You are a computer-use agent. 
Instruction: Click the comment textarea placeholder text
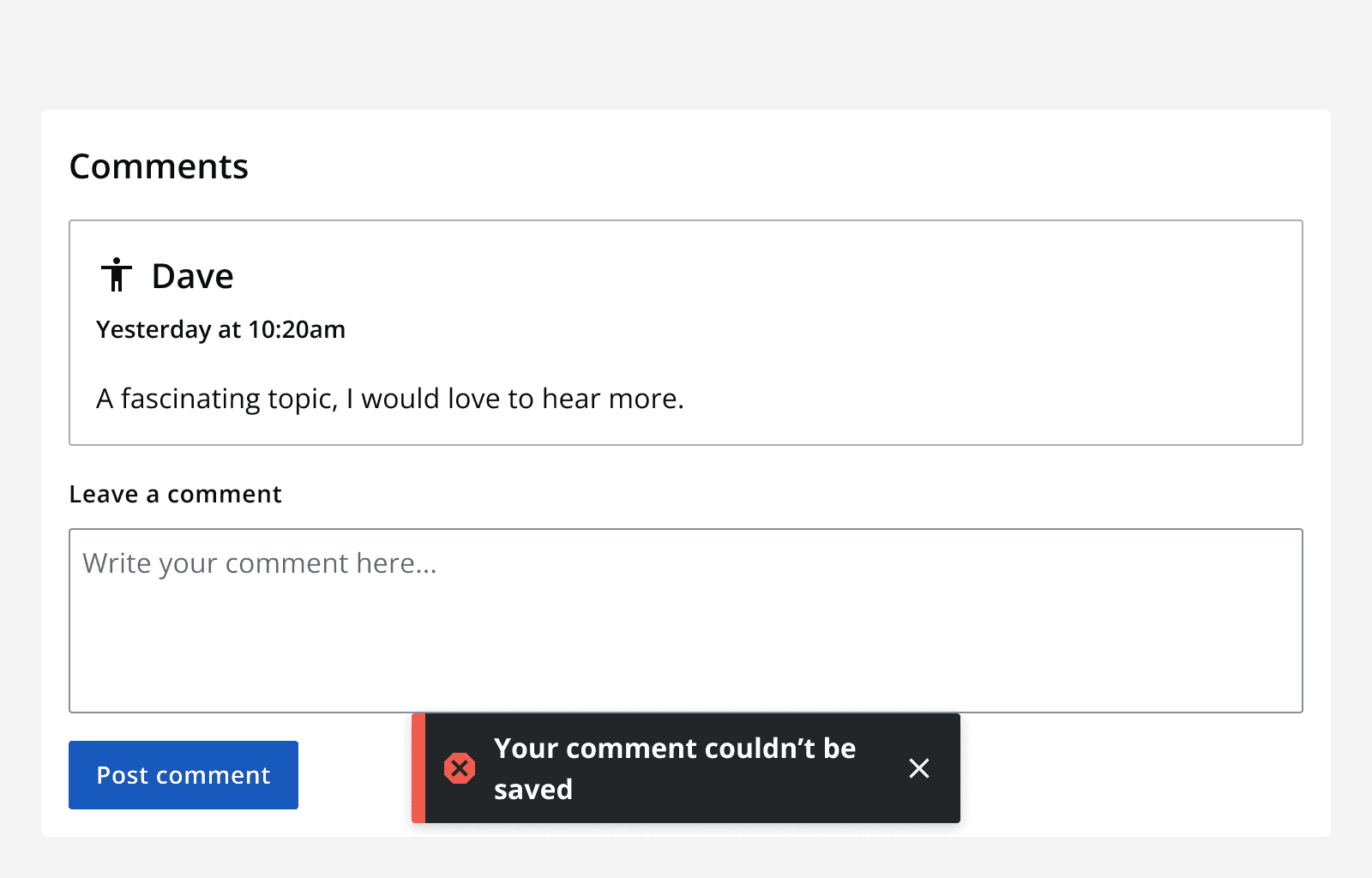point(260,562)
